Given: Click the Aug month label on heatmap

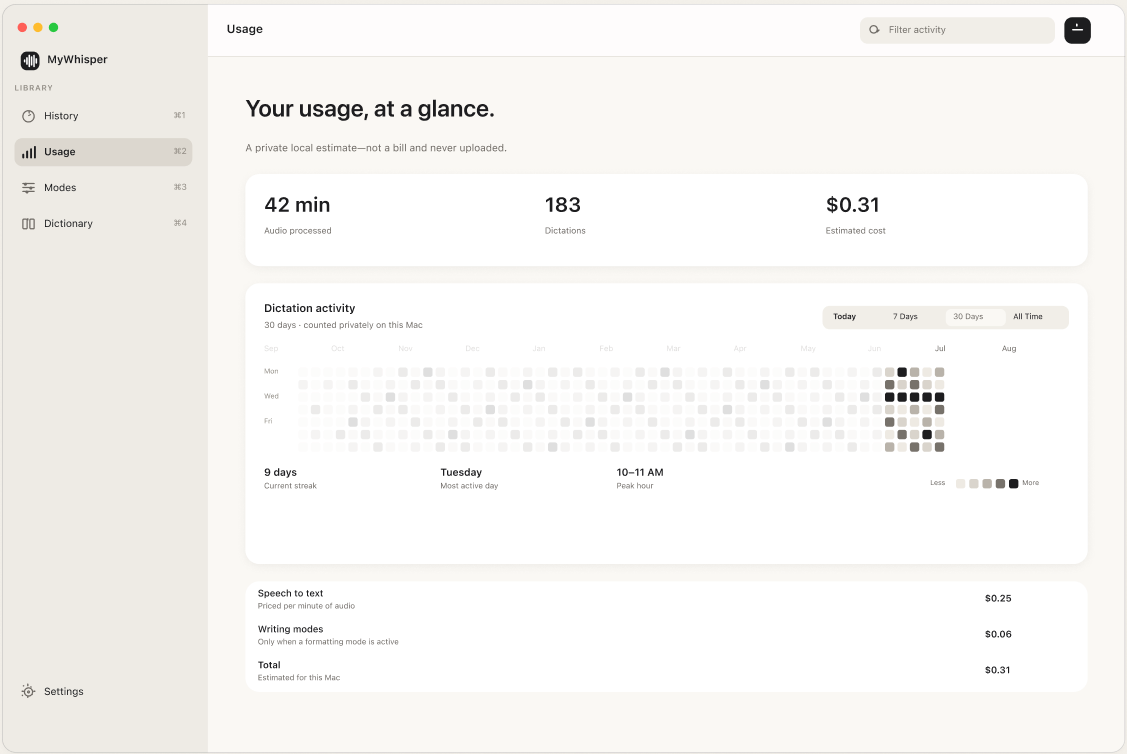Looking at the screenshot, I should click(1009, 349).
